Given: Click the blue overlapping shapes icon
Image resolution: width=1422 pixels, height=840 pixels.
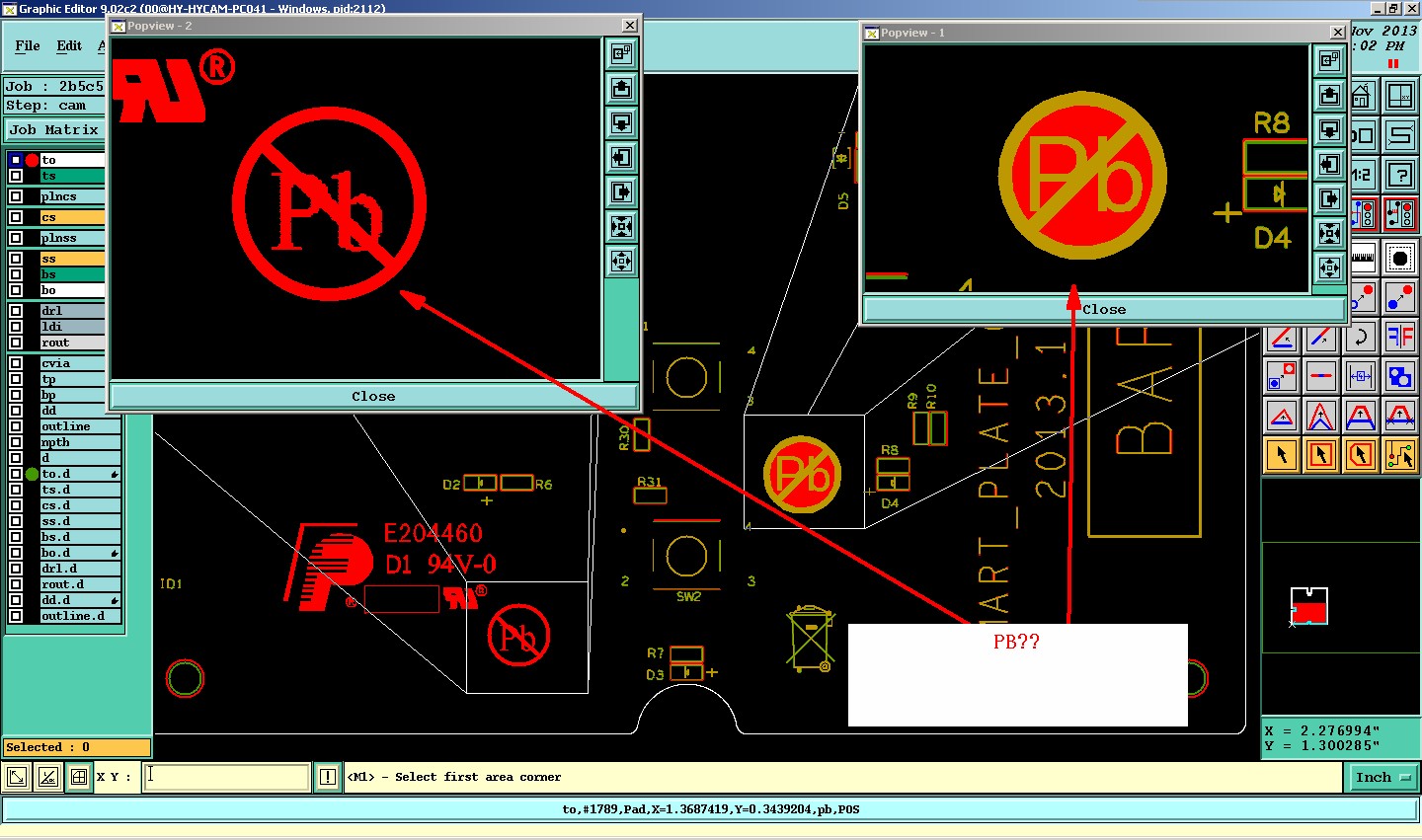Looking at the screenshot, I should click(1400, 376).
